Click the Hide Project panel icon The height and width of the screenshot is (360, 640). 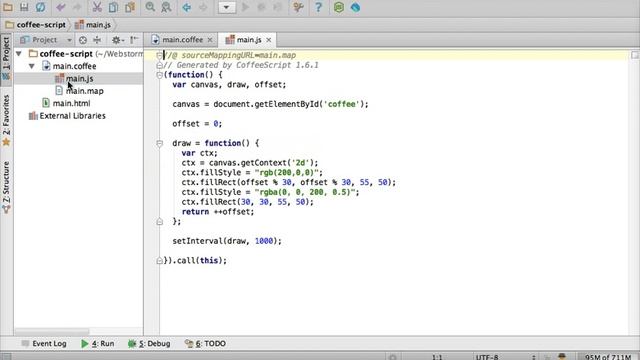(x=134, y=40)
